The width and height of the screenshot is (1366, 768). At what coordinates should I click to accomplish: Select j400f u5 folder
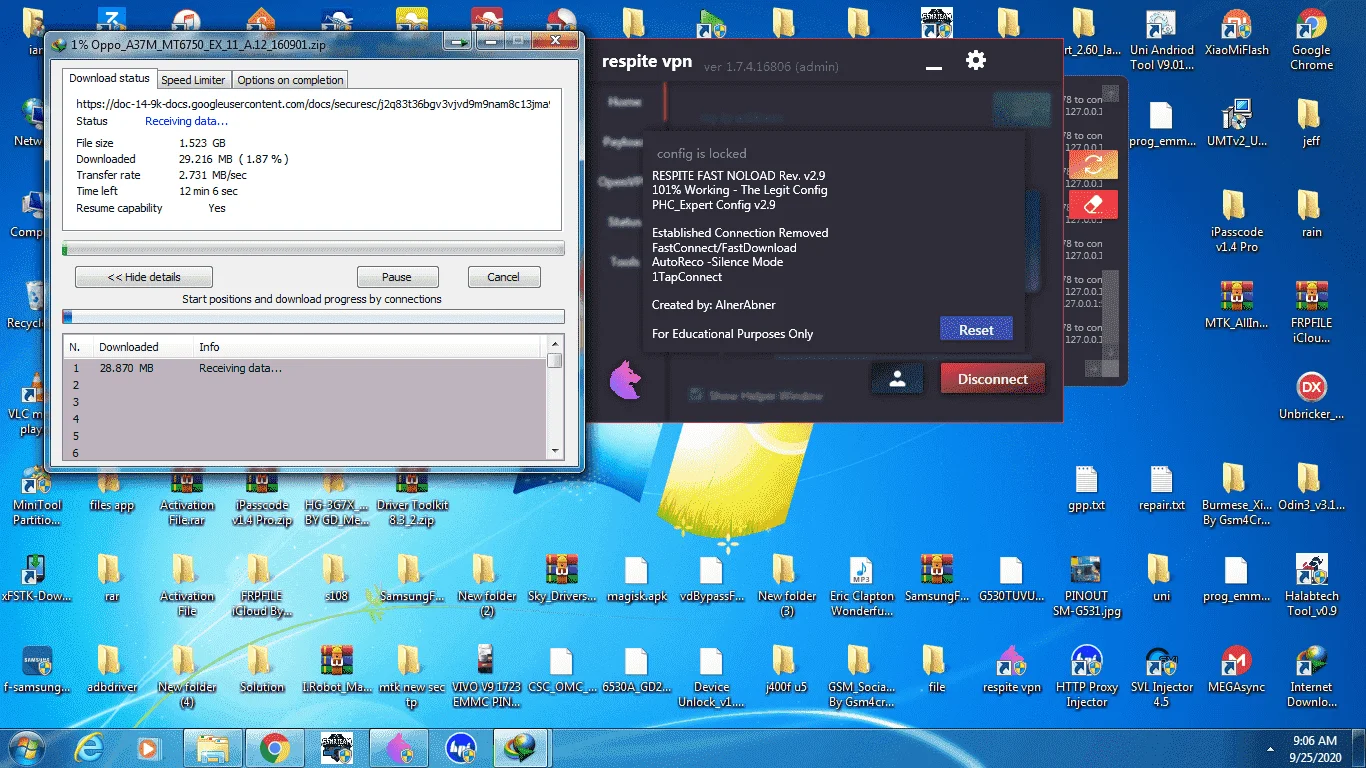click(785, 670)
